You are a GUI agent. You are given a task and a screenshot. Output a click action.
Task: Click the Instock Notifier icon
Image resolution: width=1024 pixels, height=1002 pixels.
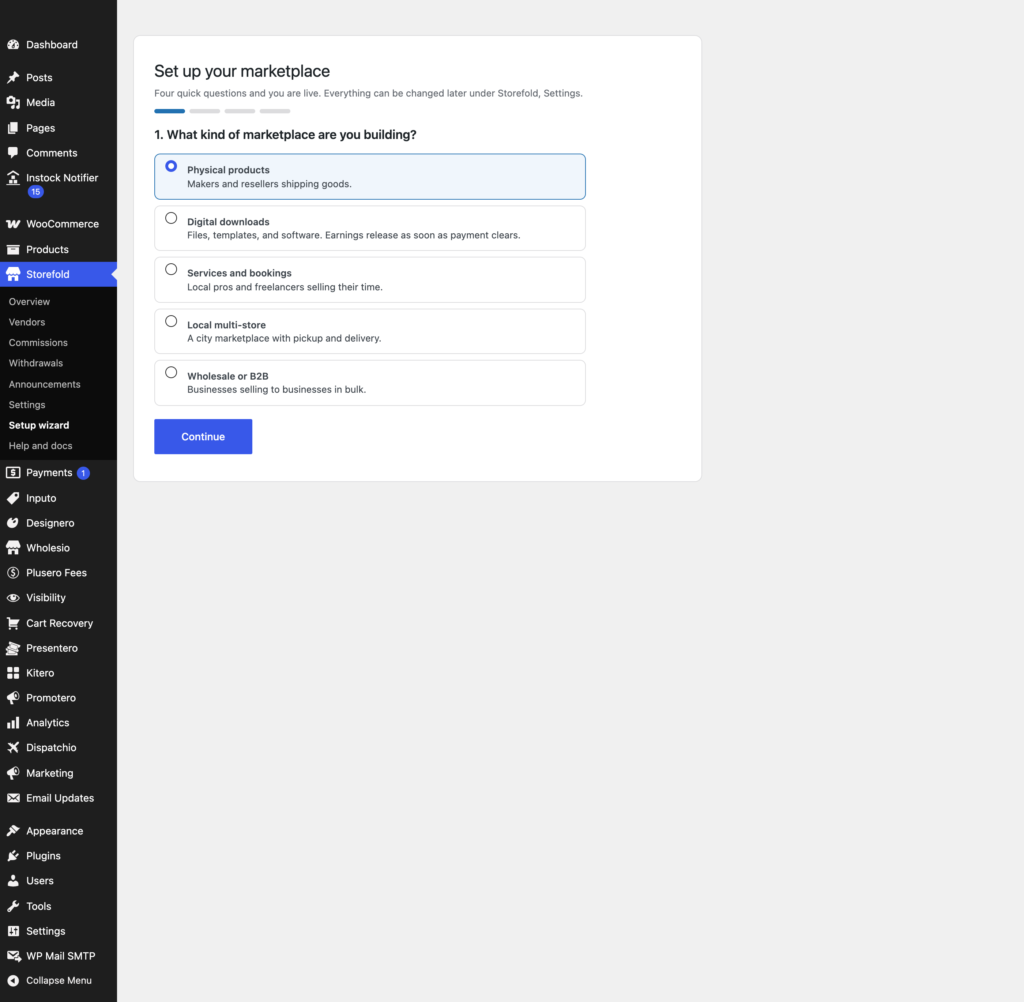pos(13,178)
